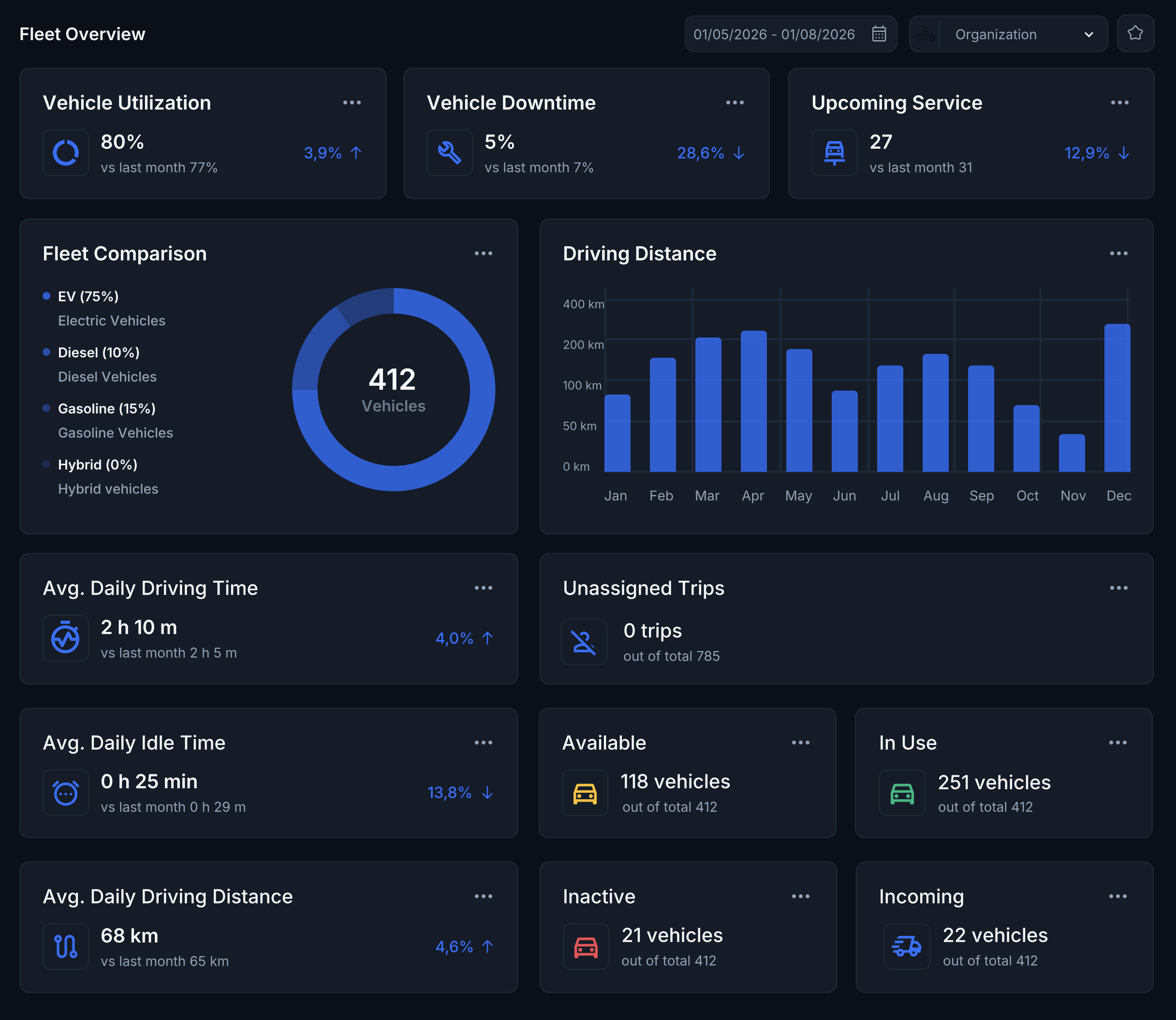
Task: Open Avg. Daily Driving Time options menu
Action: (x=483, y=588)
